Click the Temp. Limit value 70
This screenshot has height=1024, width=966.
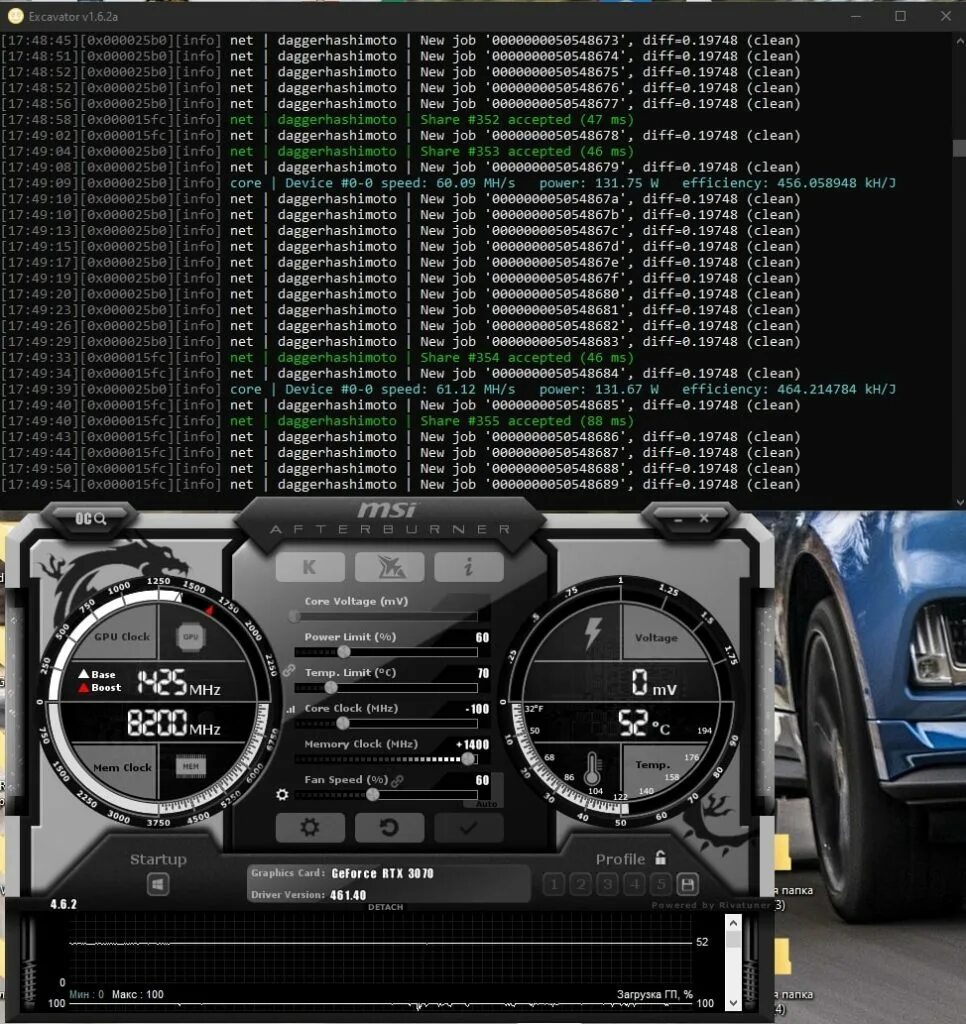[483, 673]
